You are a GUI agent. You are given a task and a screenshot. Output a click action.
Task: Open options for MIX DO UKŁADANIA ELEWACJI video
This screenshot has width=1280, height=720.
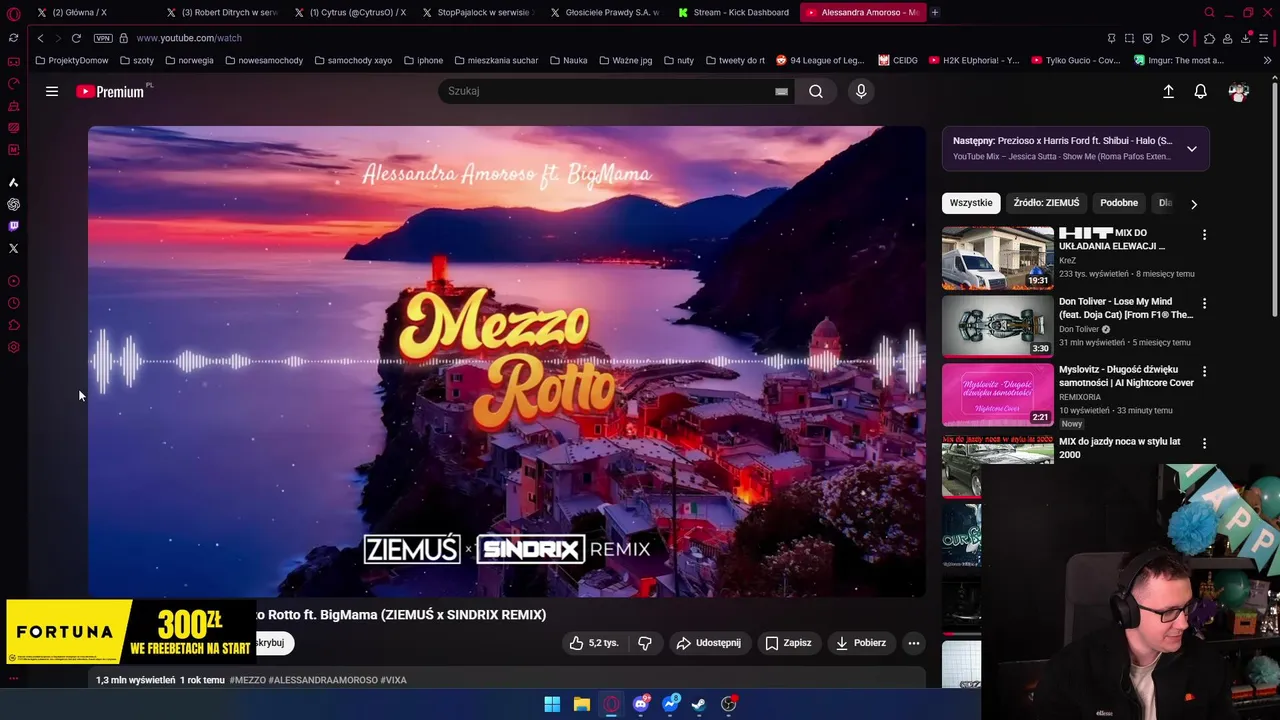(1204, 235)
